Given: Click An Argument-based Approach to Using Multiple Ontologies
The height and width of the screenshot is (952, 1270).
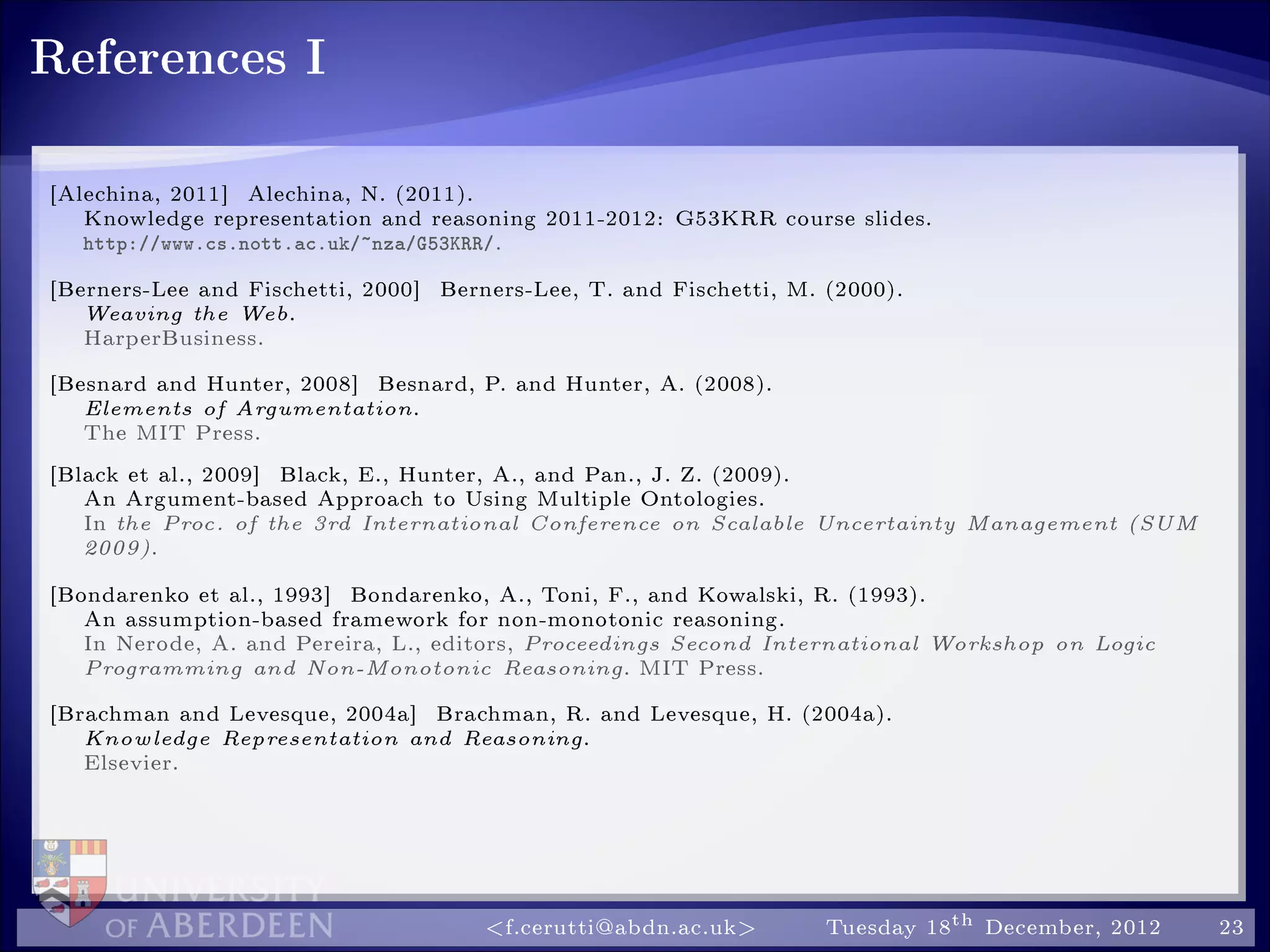Looking at the screenshot, I should [x=424, y=500].
